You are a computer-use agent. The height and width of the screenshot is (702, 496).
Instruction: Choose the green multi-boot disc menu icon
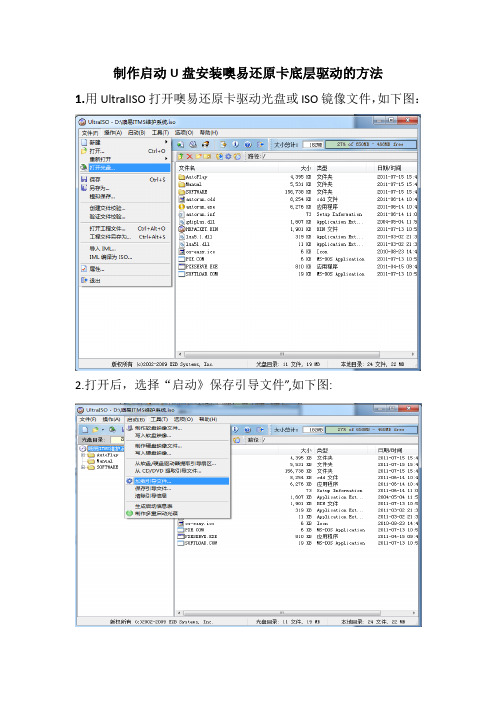pyautogui.click(x=129, y=513)
